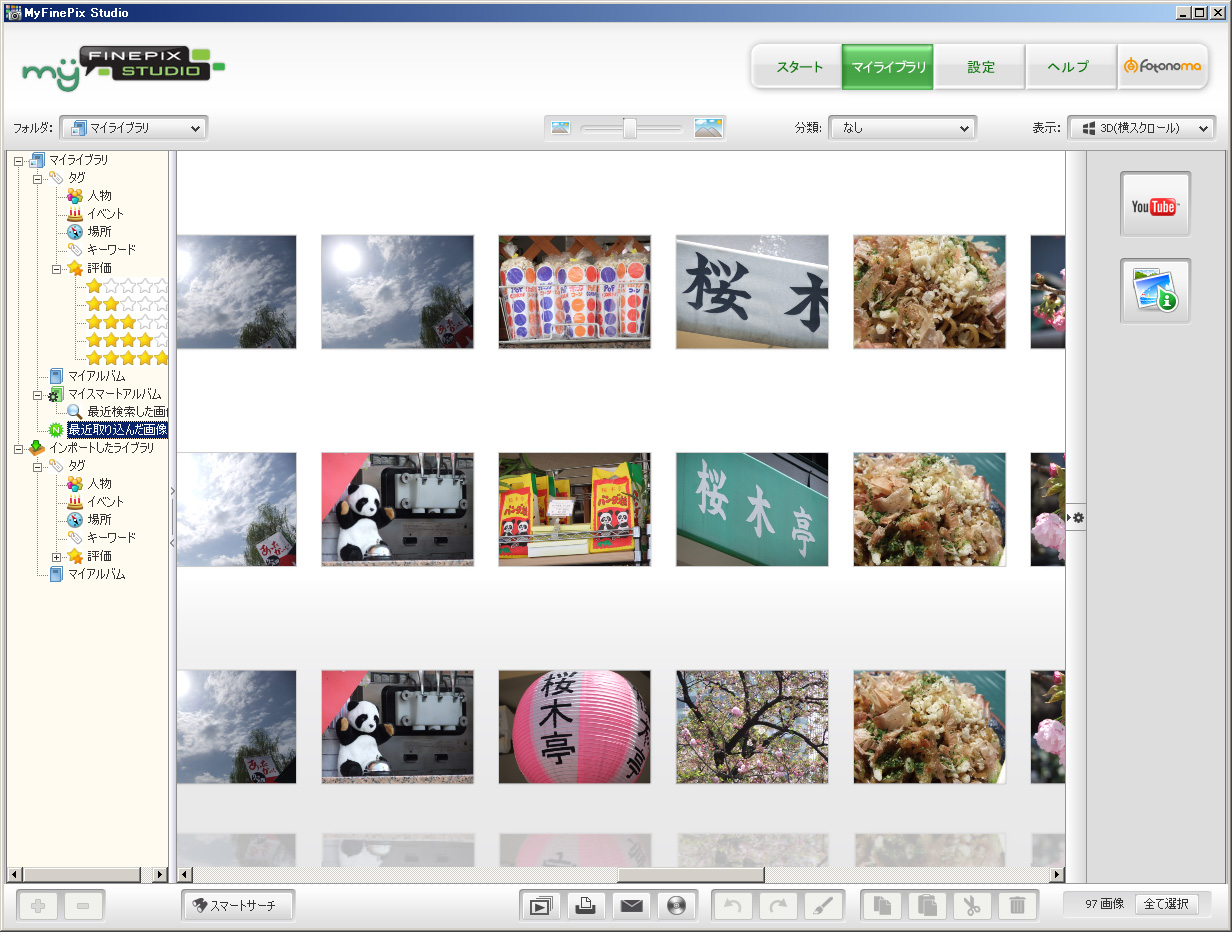
Task: Click the burn to disc icon
Action: pos(677,906)
